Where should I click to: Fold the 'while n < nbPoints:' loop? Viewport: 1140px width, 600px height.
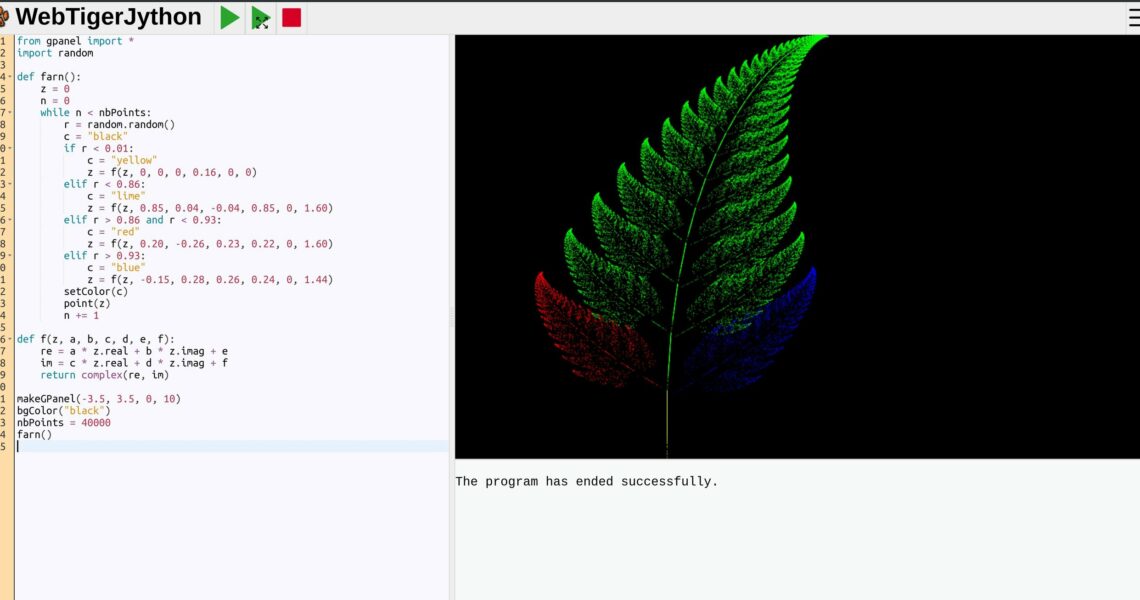point(11,113)
